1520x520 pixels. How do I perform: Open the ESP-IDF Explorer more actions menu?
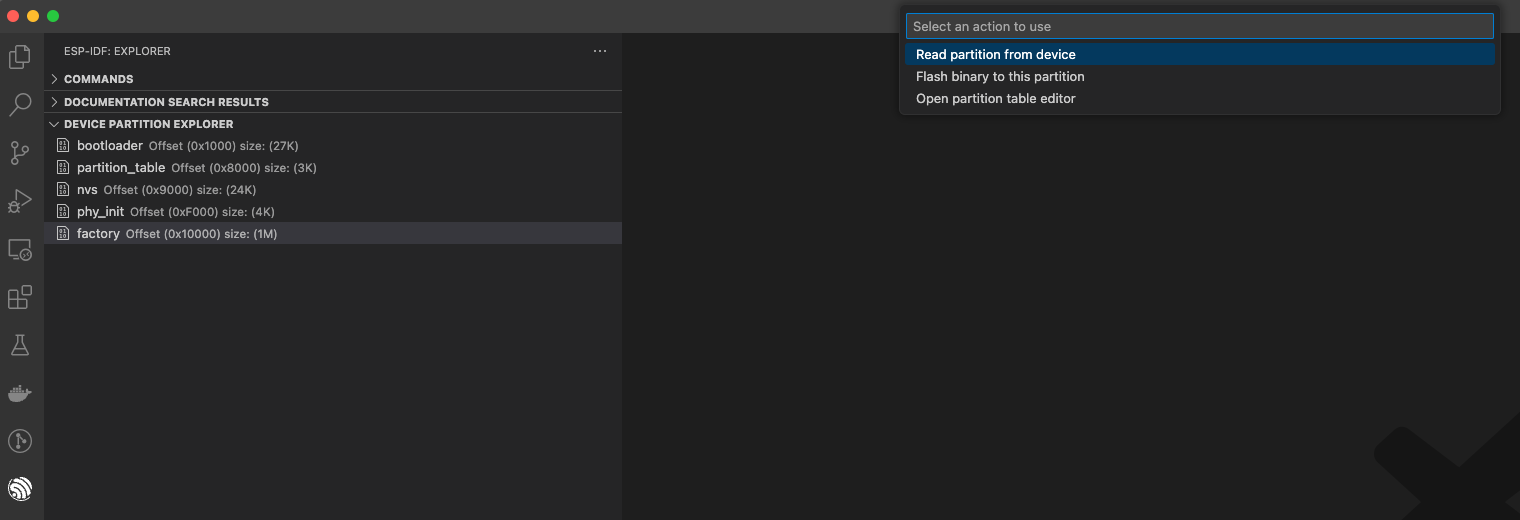tap(600, 51)
